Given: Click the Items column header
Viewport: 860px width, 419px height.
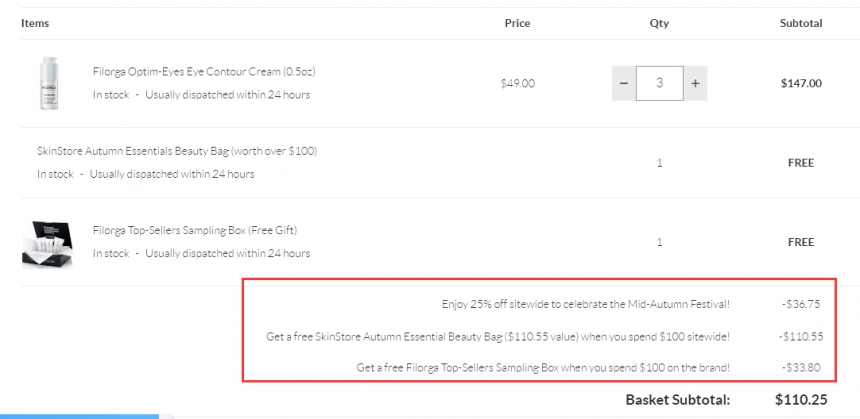Looking at the screenshot, I should [x=35, y=23].
